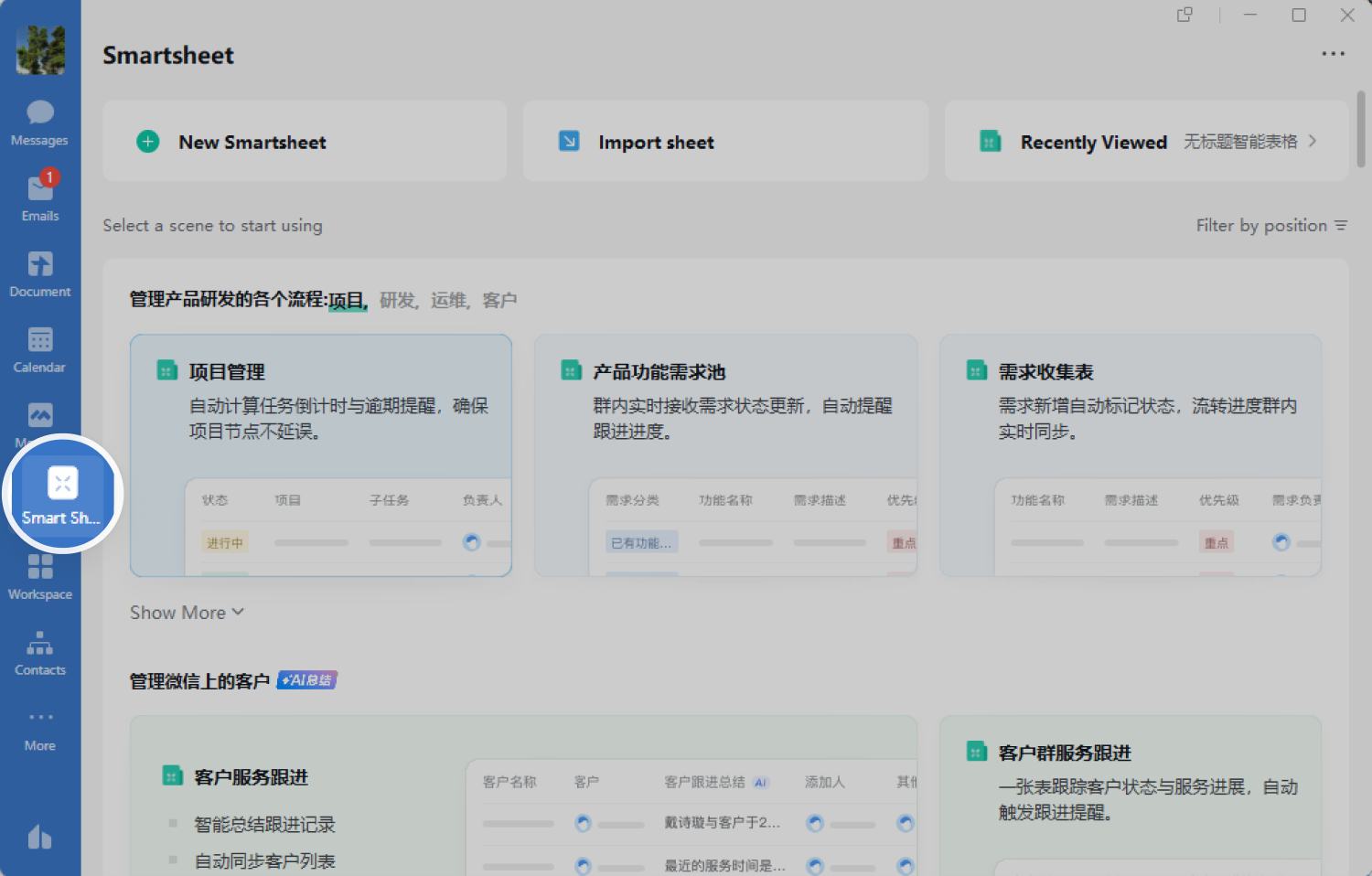Click the vertical scrollbar on the right
The image size is (1372, 876).
(x=1361, y=128)
